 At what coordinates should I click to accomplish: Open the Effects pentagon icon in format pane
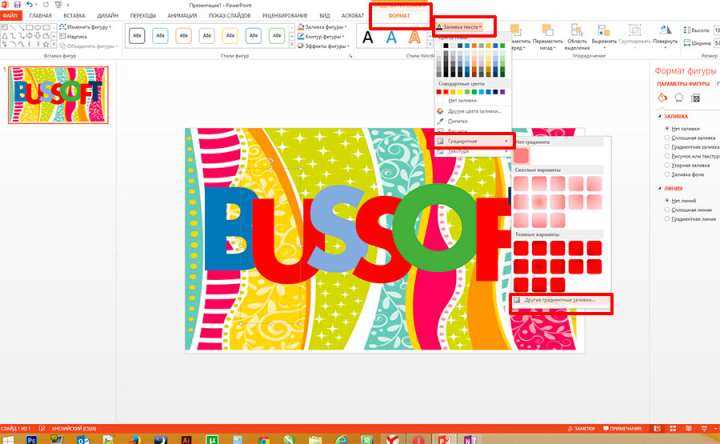(x=679, y=98)
